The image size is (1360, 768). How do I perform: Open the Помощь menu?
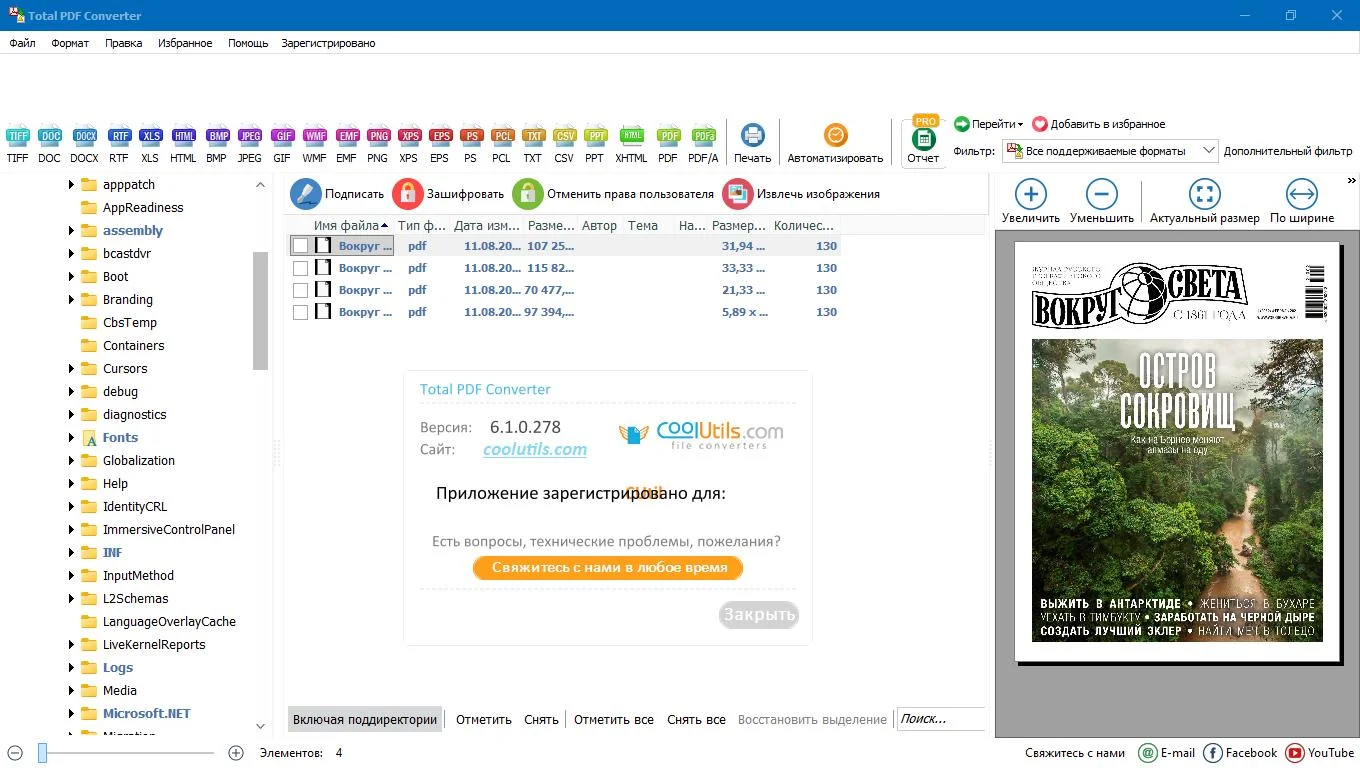pyautogui.click(x=248, y=43)
